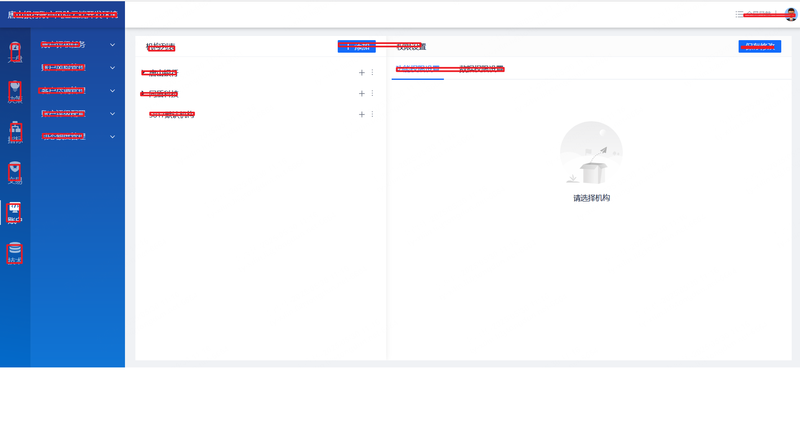The height and width of the screenshot is (441, 800).
Task: Expand the third navigation menu group chevron
Action: pyautogui.click(x=112, y=91)
